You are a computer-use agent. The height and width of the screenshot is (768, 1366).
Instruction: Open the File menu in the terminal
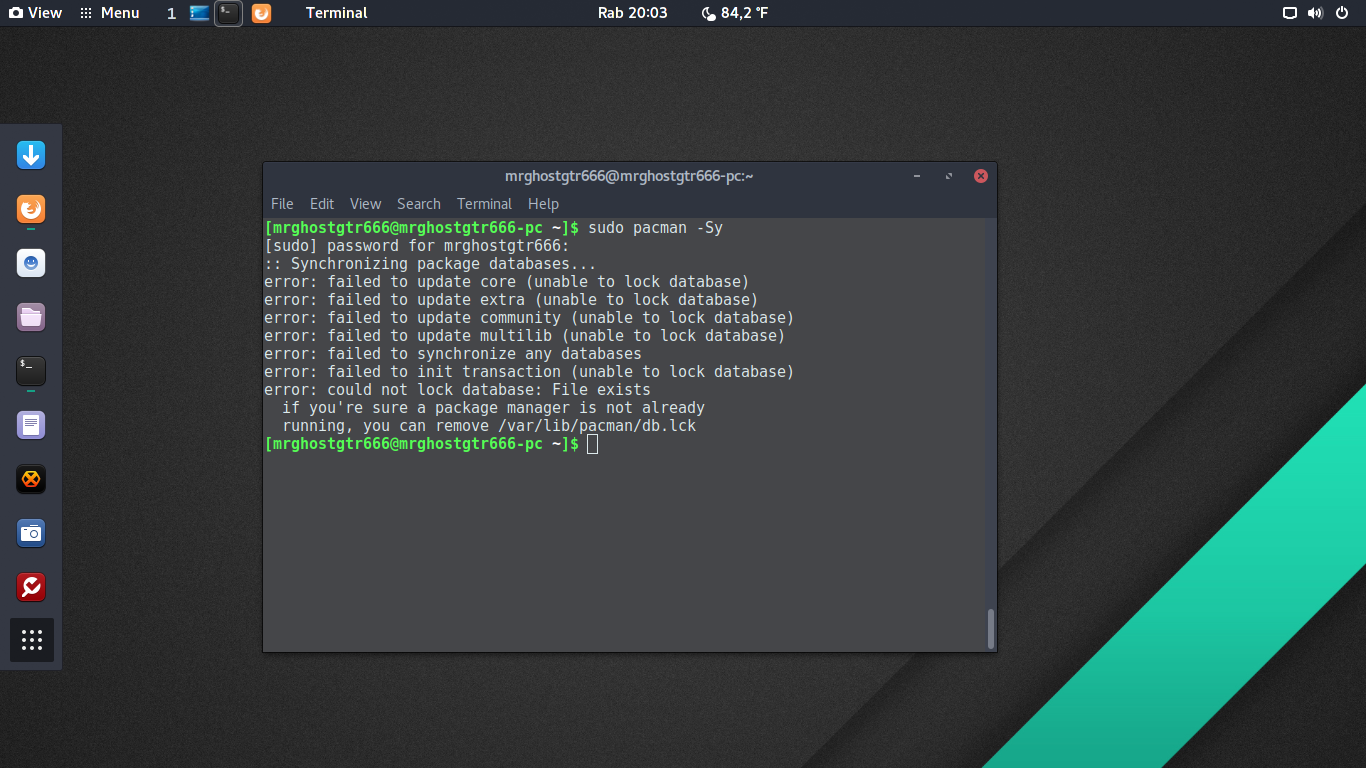tap(282, 203)
